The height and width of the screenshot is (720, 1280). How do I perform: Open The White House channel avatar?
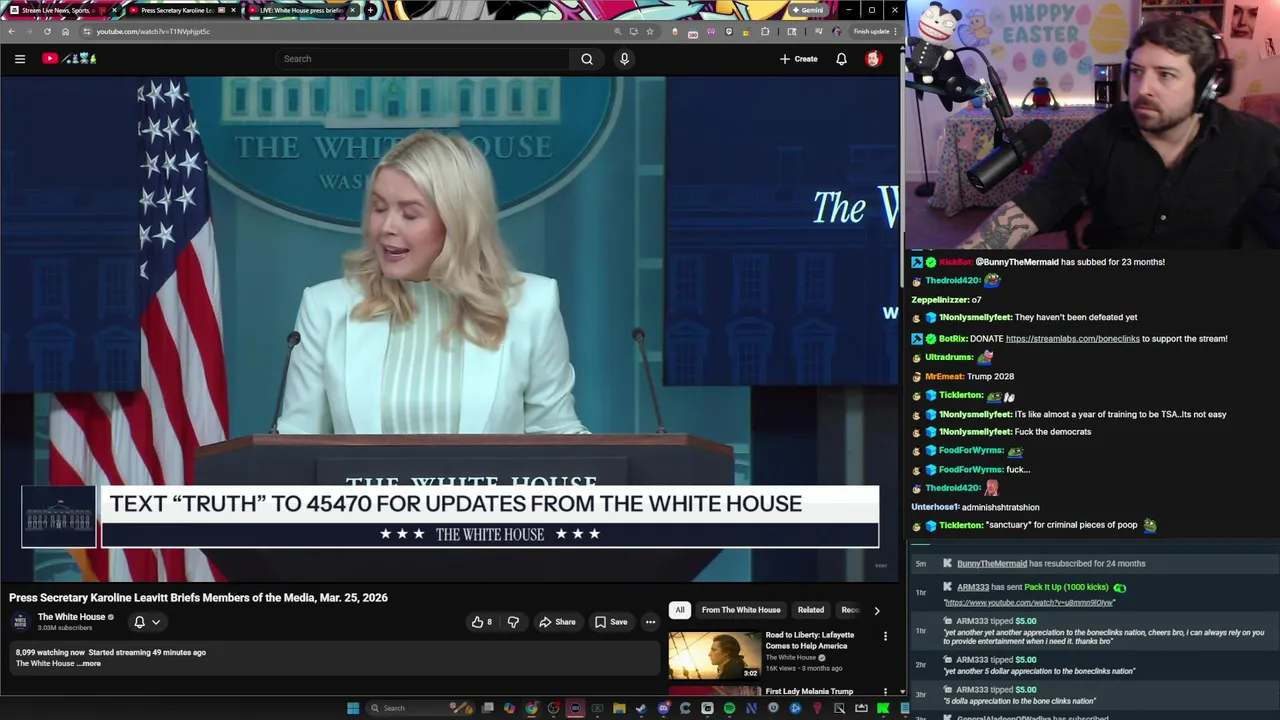[x=20, y=622]
